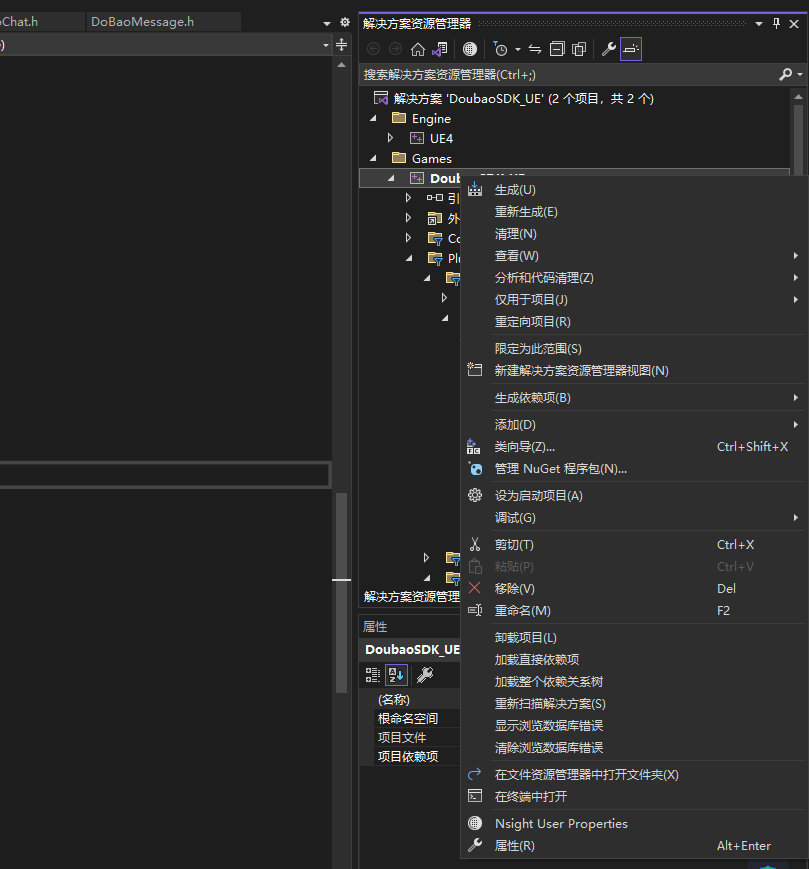The height and width of the screenshot is (869, 809).
Task: Select the UE4 project node
Action: [441, 139]
